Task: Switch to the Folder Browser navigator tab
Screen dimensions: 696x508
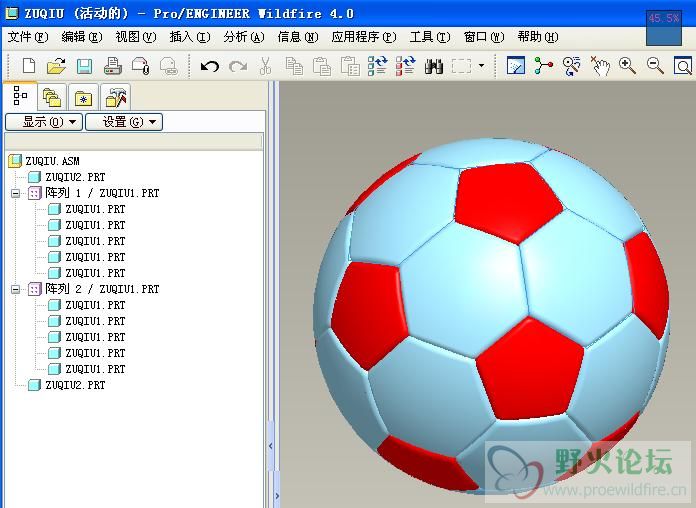Action: pos(52,97)
